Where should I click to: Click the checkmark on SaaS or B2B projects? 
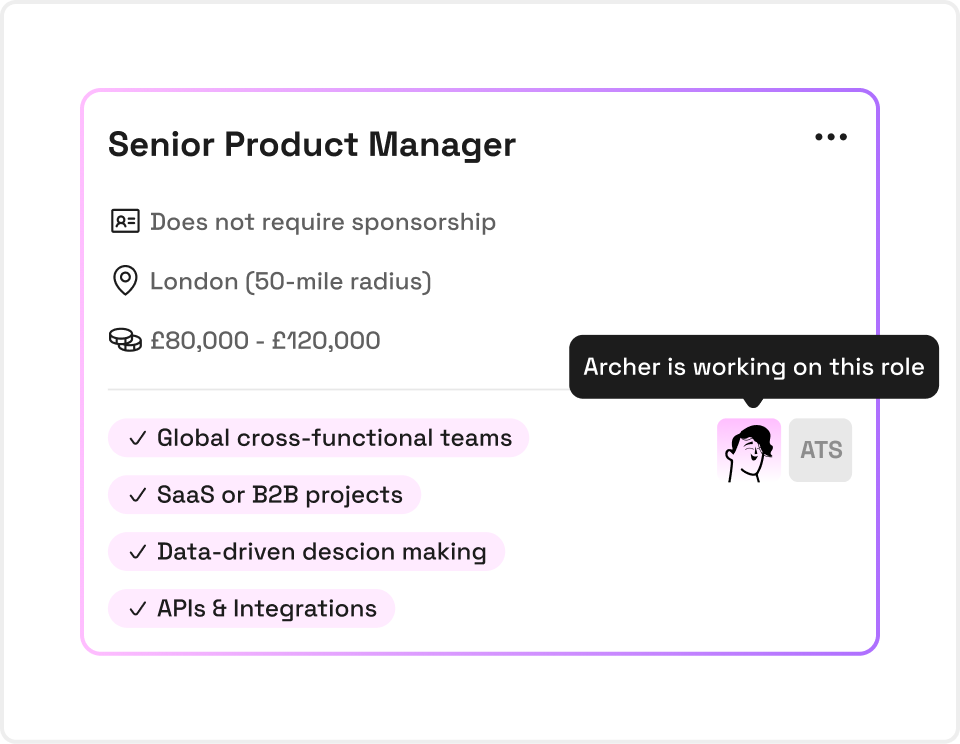(138, 495)
